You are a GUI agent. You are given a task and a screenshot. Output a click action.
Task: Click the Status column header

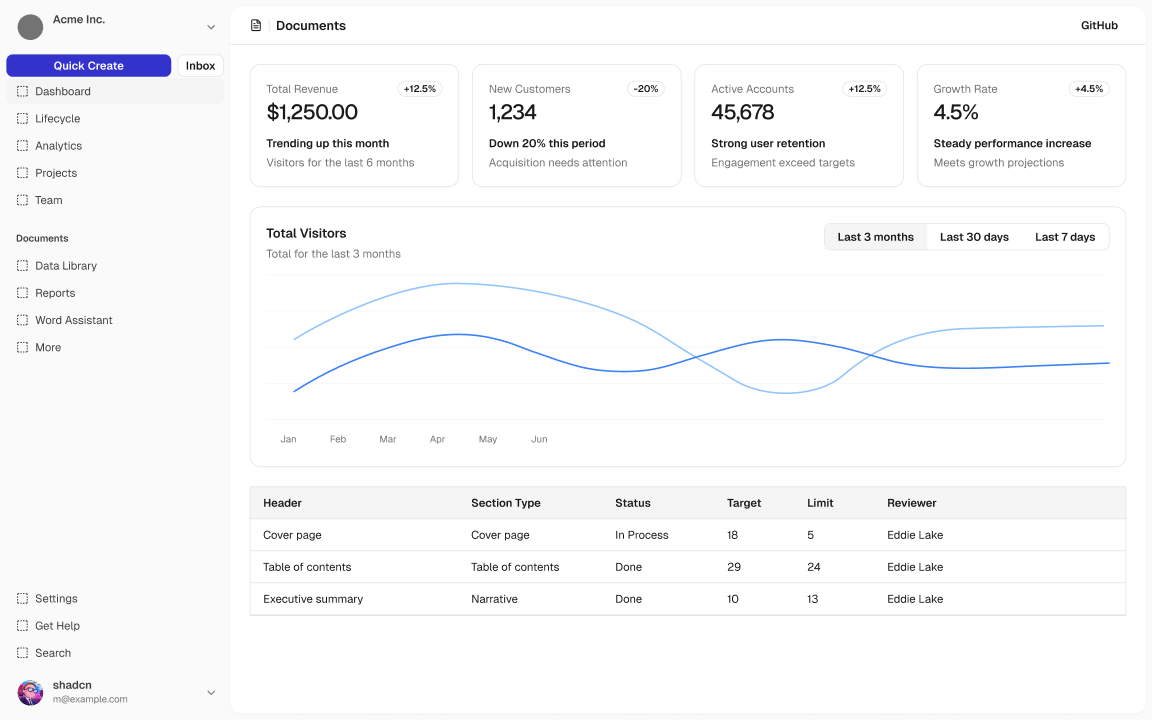633,503
